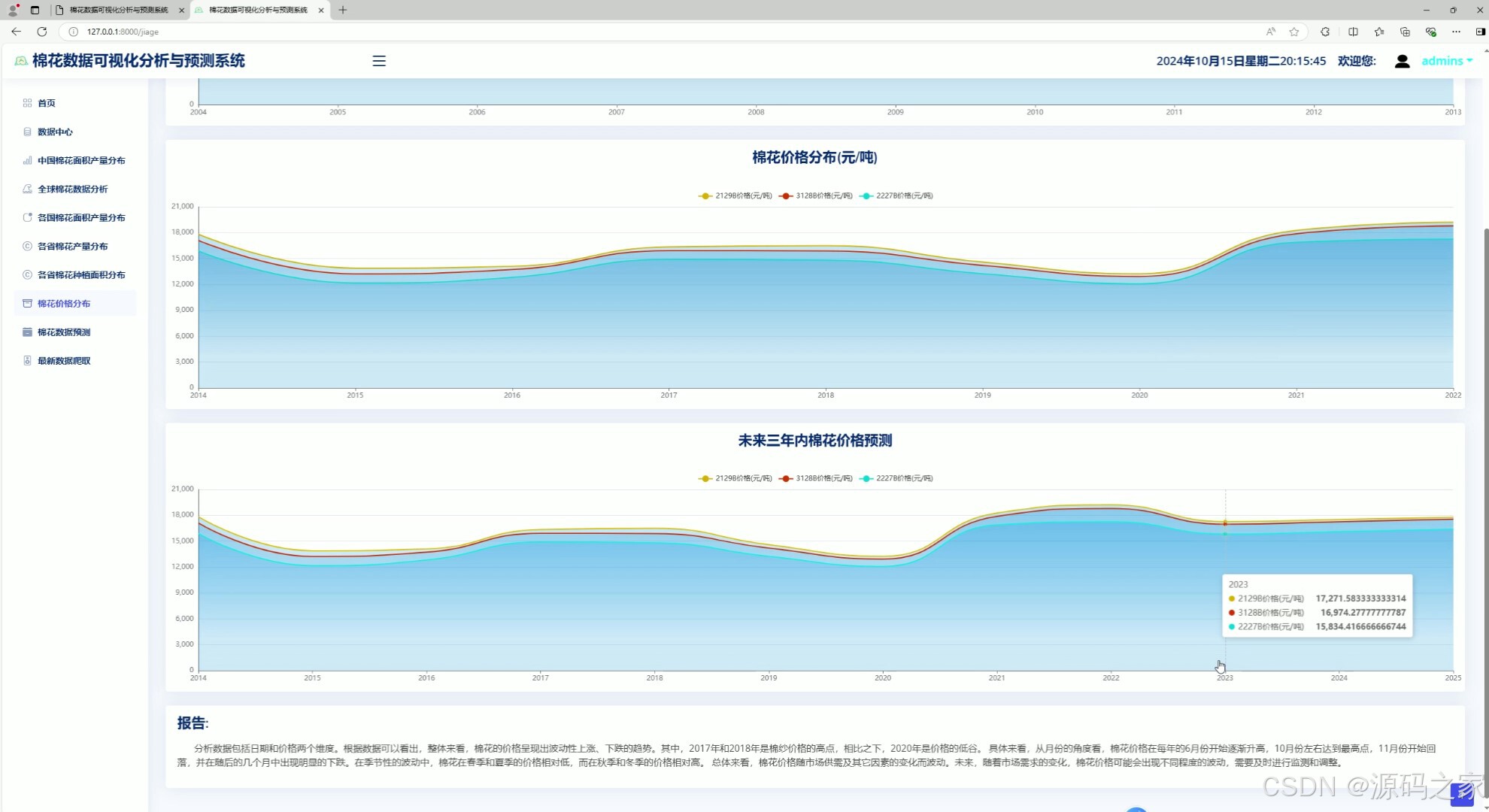1489x812 pixels.
Task: Open 各省棉花产量分布 page link
Action: (x=72, y=246)
